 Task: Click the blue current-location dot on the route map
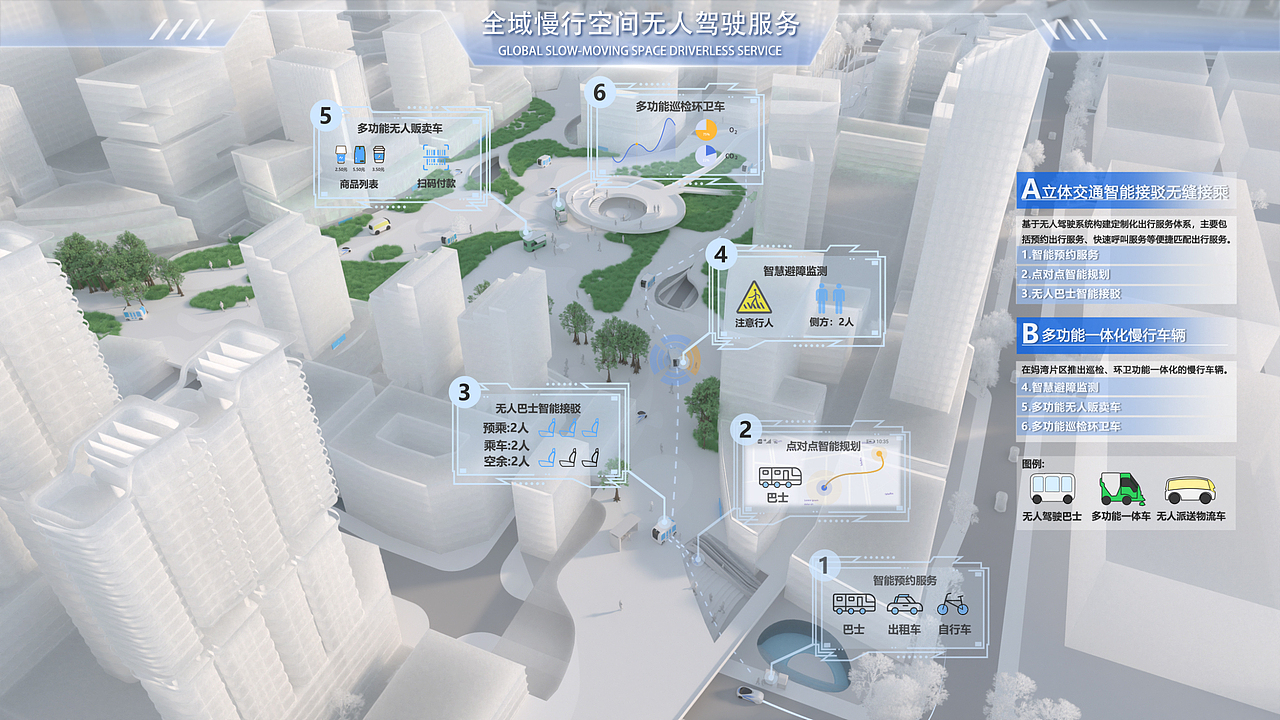pos(824,488)
